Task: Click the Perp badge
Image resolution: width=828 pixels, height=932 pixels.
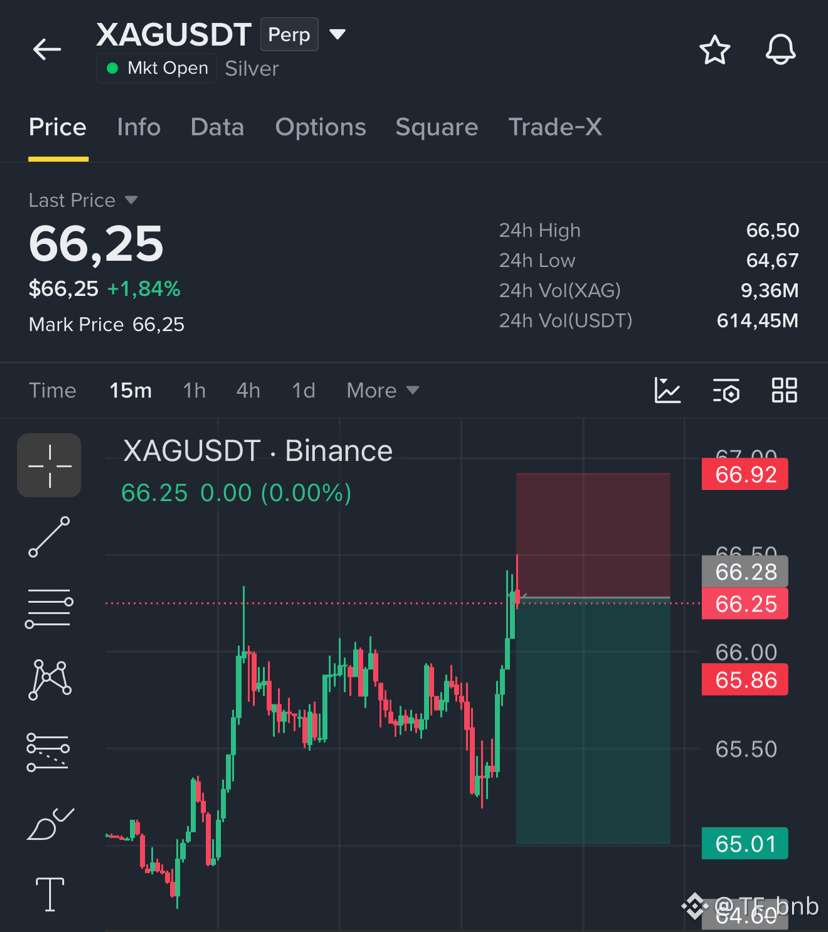Action: (x=289, y=34)
